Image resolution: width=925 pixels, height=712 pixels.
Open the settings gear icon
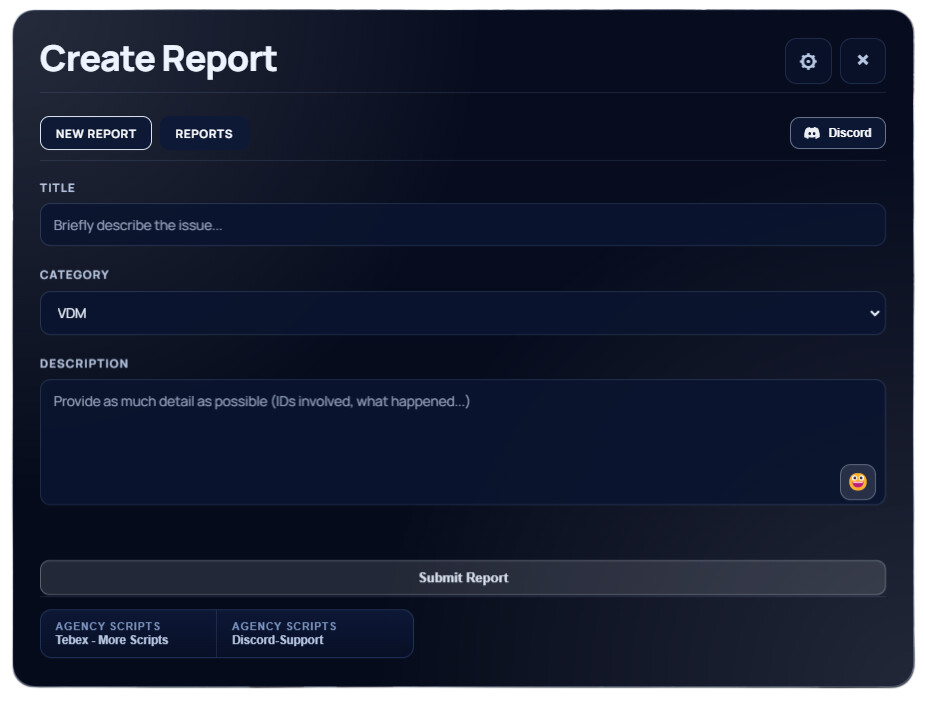(x=808, y=61)
